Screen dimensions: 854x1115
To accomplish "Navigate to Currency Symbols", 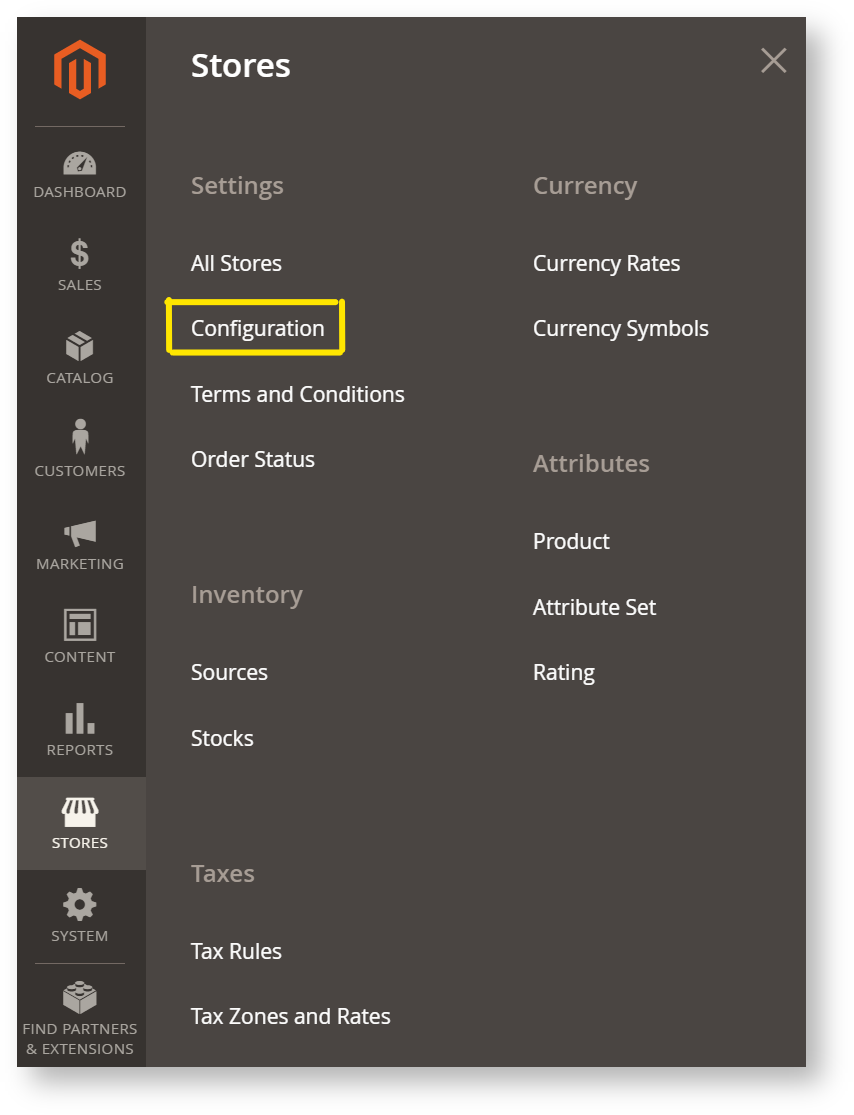I will (620, 329).
